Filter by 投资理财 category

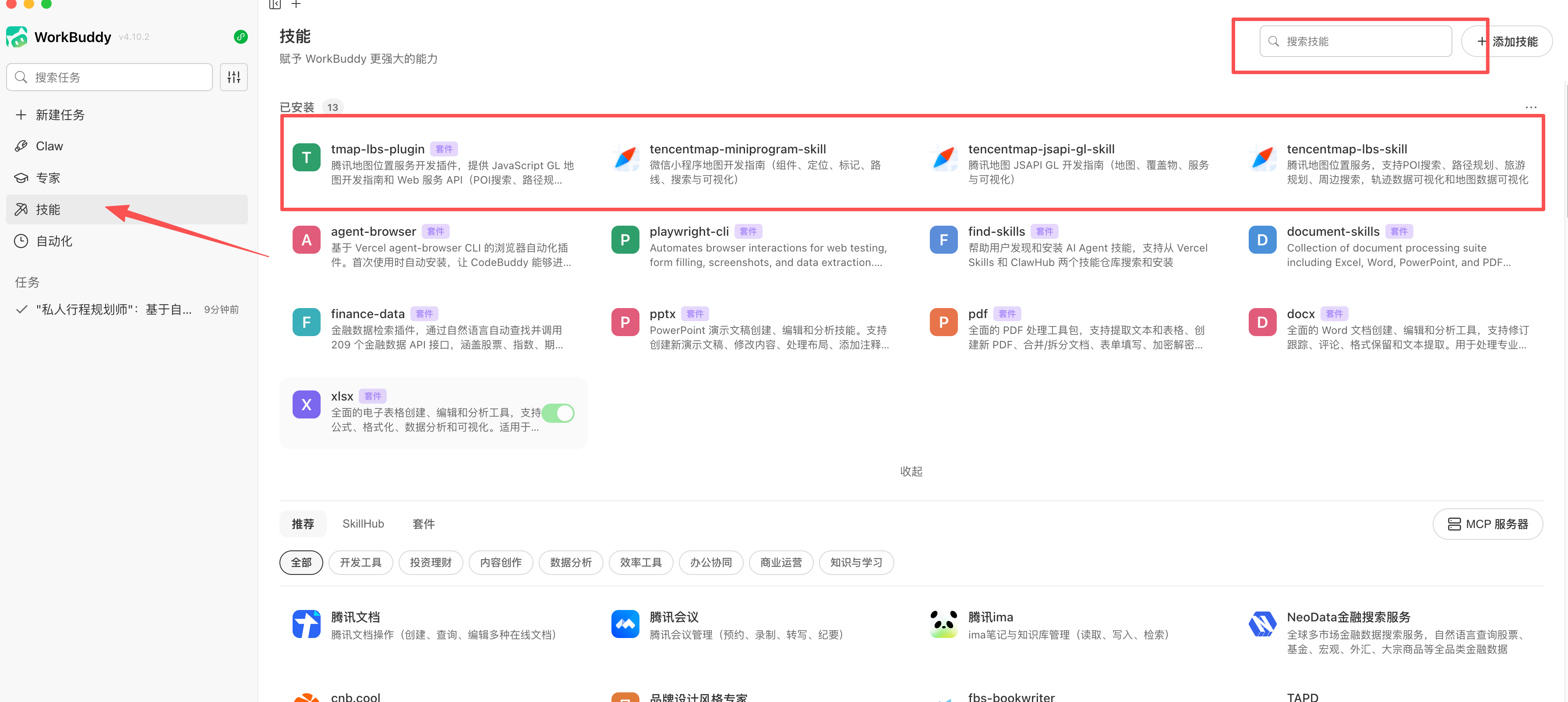click(x=431, y=563)
